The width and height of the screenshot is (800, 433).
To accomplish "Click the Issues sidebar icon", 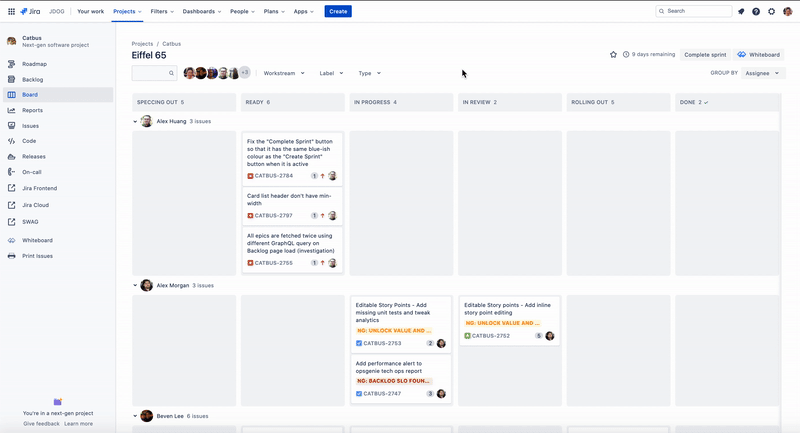I will [x=11, y=125].
